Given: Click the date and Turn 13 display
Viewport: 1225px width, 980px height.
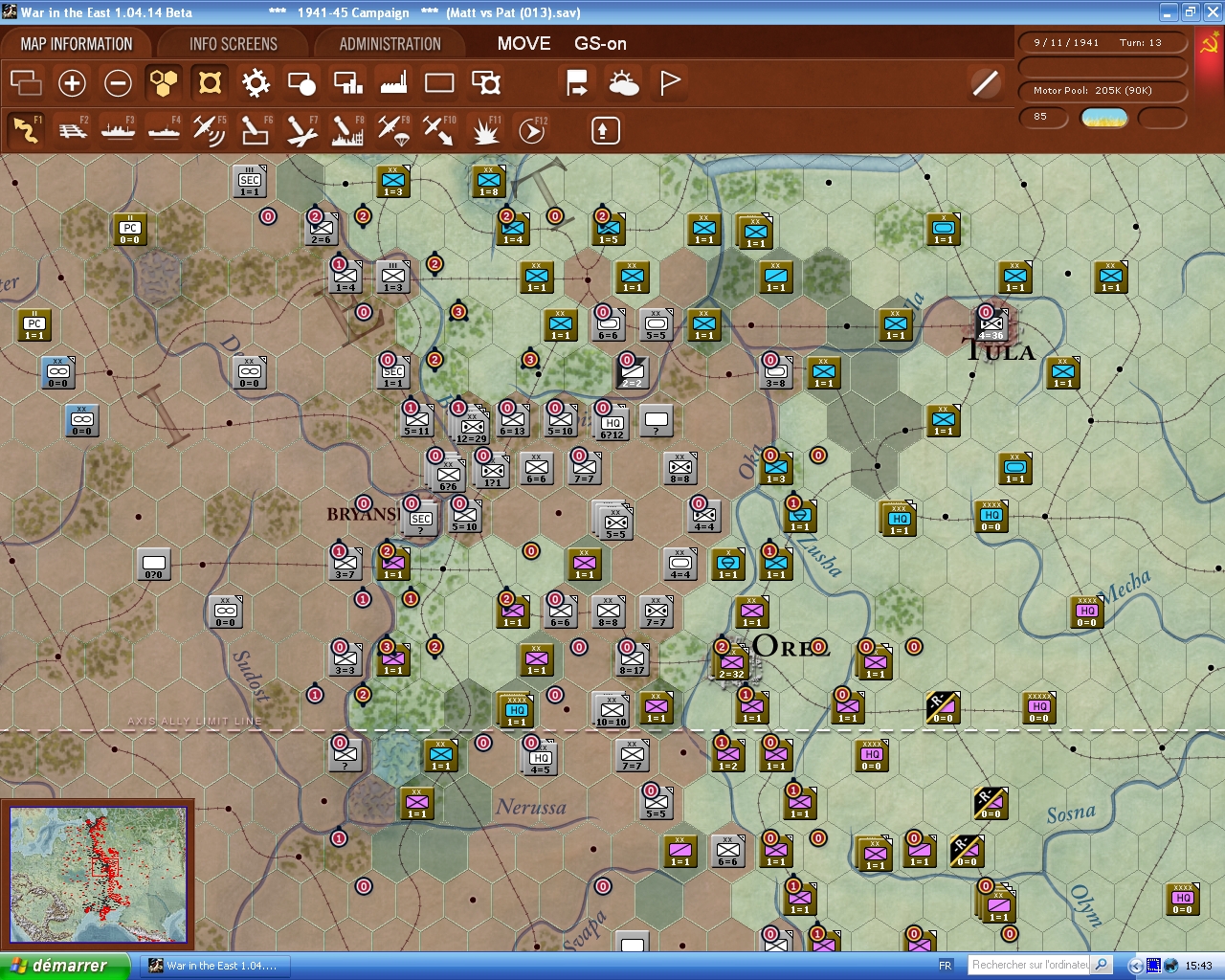Looking at the screenshot, I should coord(1102,43).
